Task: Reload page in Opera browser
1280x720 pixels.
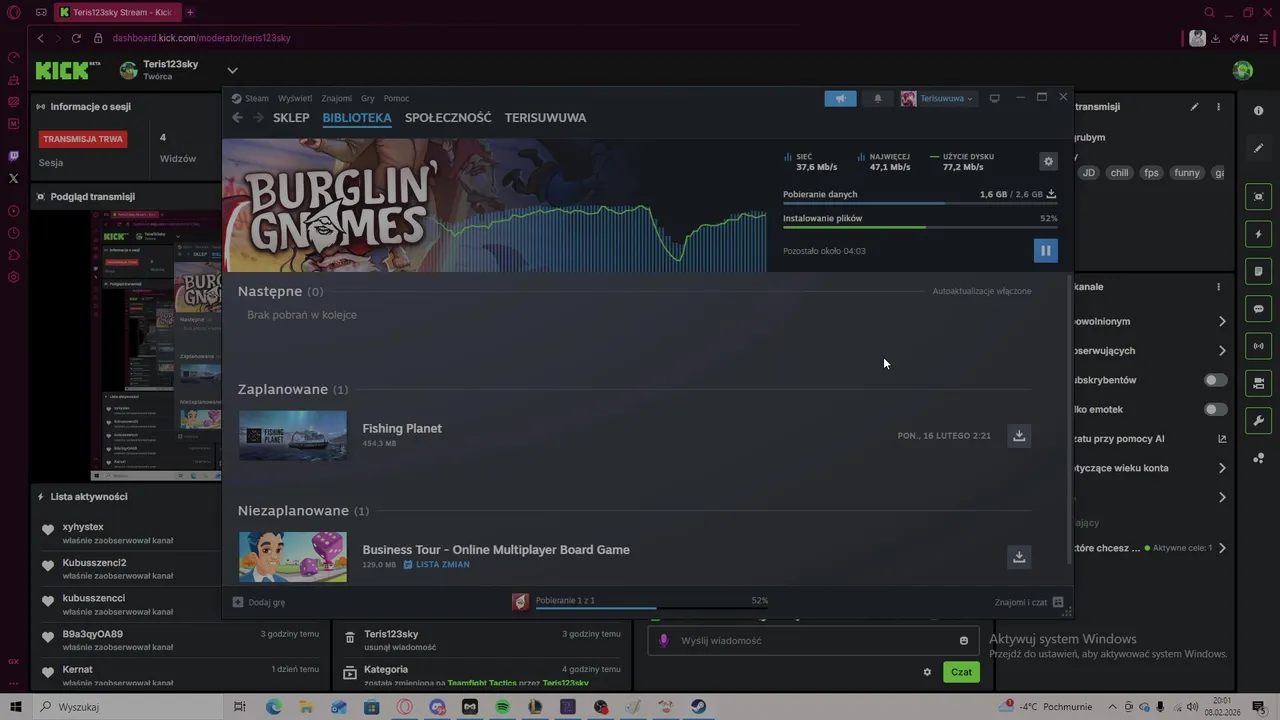Action: 76,38
